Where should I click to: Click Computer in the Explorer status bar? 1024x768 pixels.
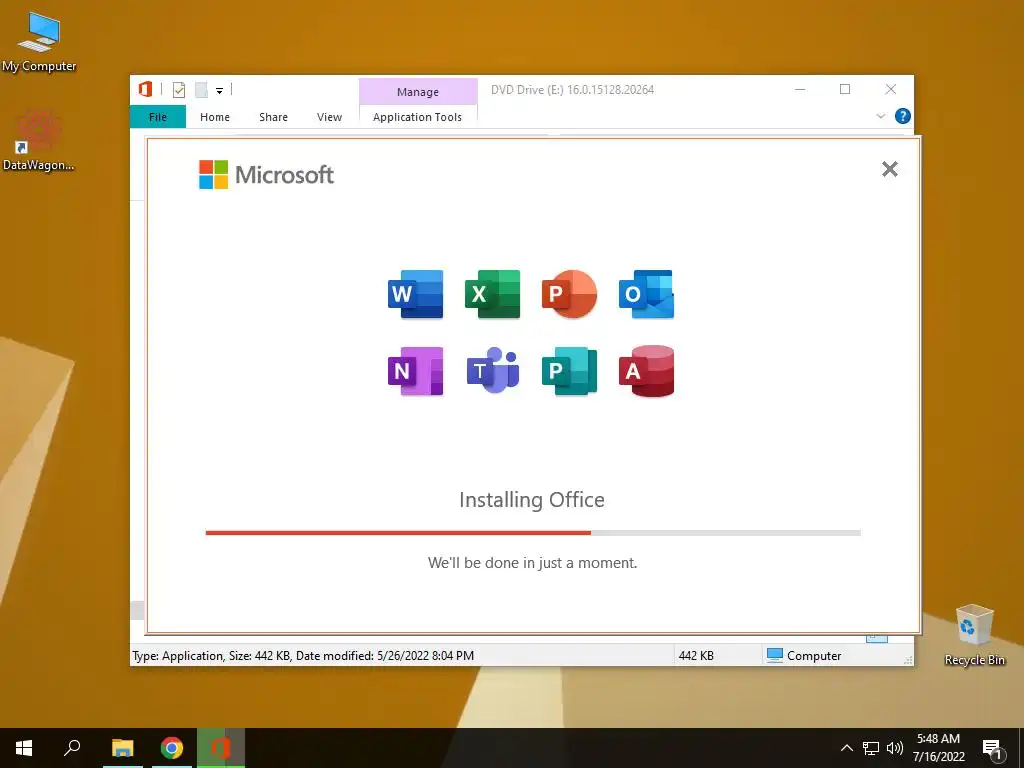pos(804,656)
